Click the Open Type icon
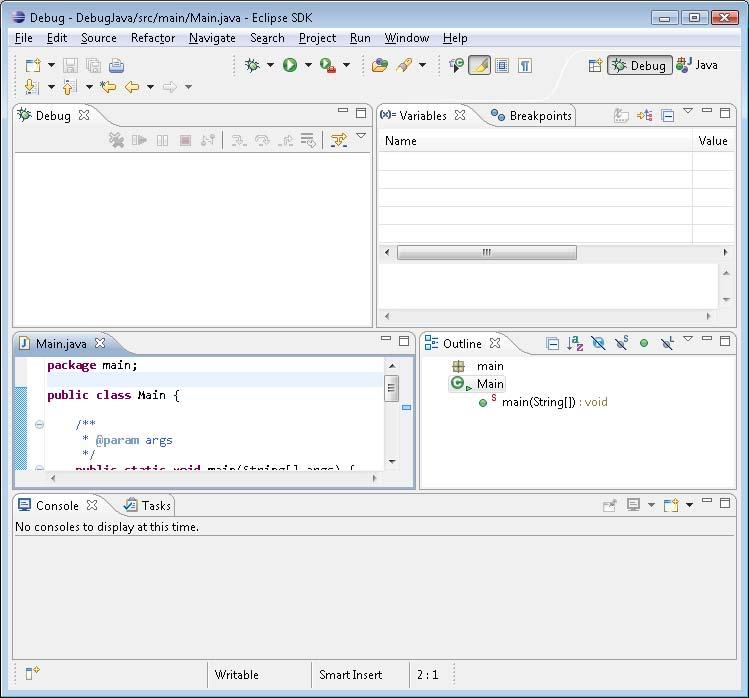The width and height of the screenshot is (749, 698). click(x=380, y=65)
